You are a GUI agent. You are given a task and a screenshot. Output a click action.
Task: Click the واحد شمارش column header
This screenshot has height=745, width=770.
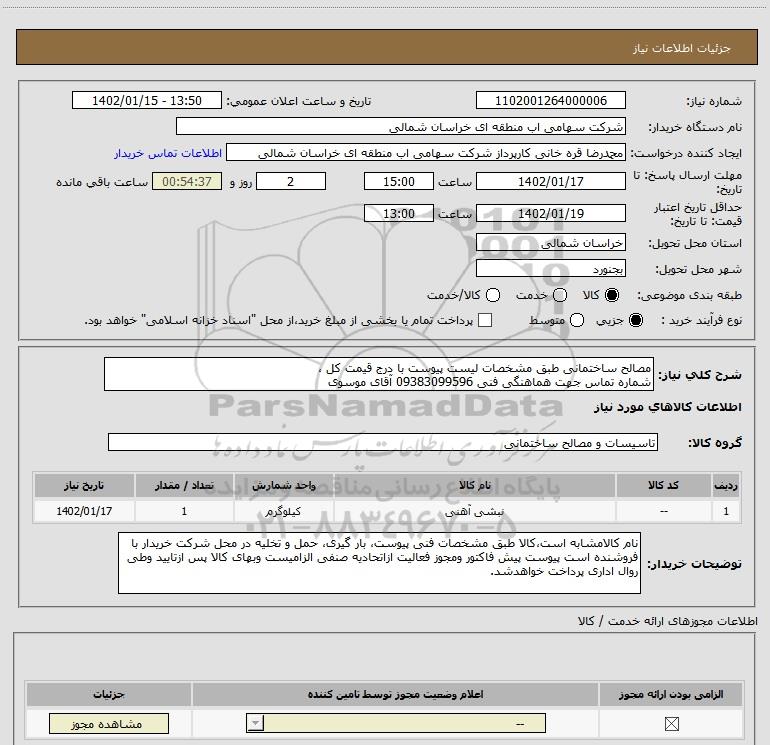click(283, 485)
